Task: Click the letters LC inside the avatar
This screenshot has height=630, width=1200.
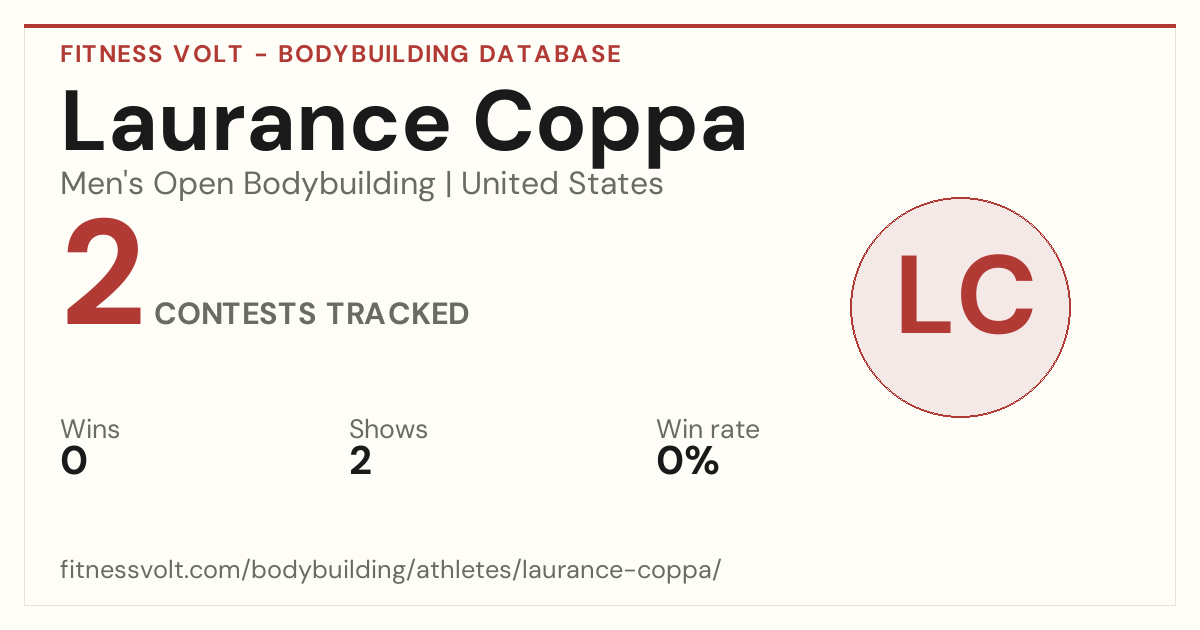Action: click(965, 295)
